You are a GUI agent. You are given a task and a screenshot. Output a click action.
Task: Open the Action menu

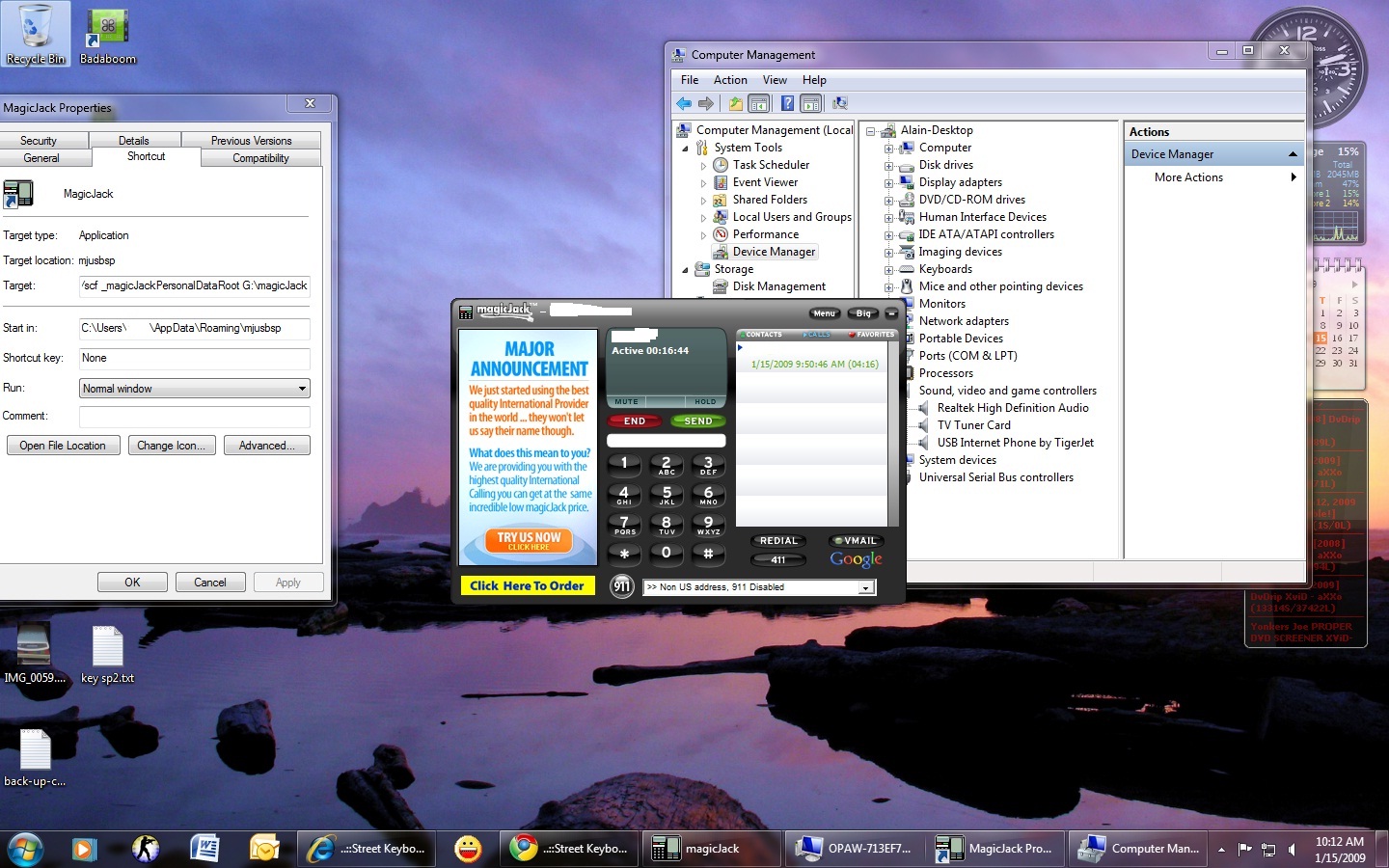pyautogui.click(x=730, y=80)
